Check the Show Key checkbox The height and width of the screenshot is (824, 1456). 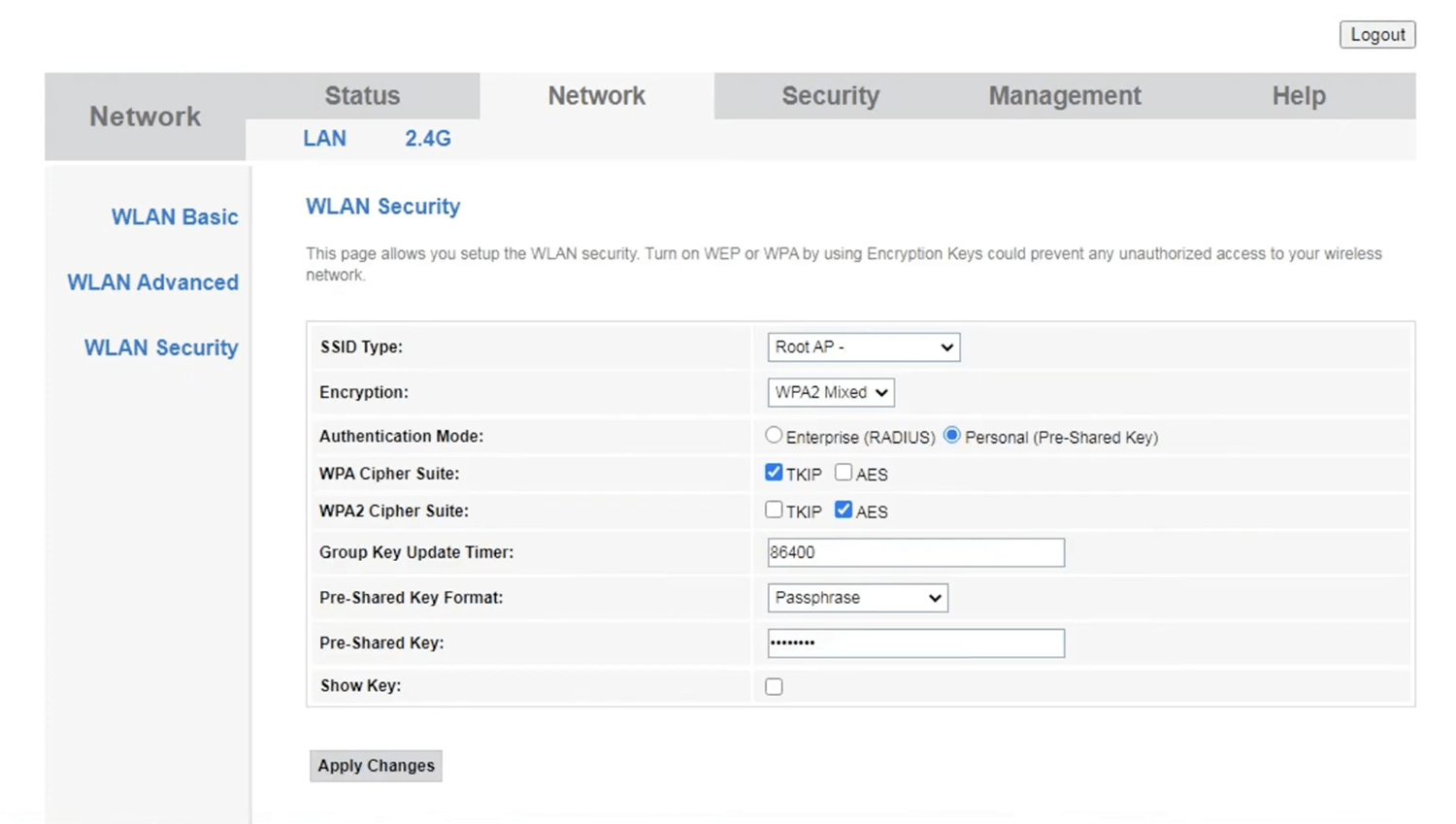point(774,687)
